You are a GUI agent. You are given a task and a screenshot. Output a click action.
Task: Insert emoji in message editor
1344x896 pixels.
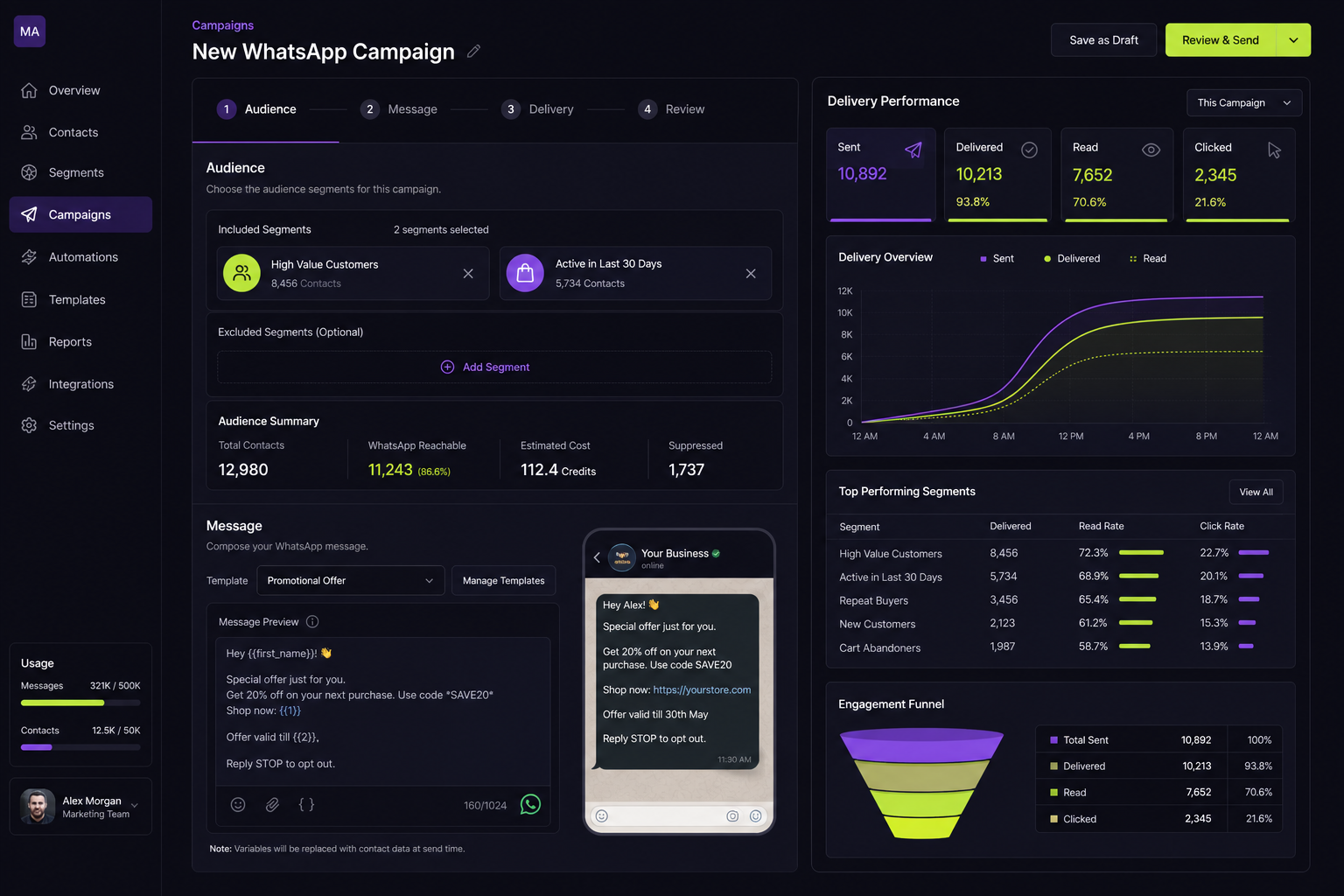[238, 804]
